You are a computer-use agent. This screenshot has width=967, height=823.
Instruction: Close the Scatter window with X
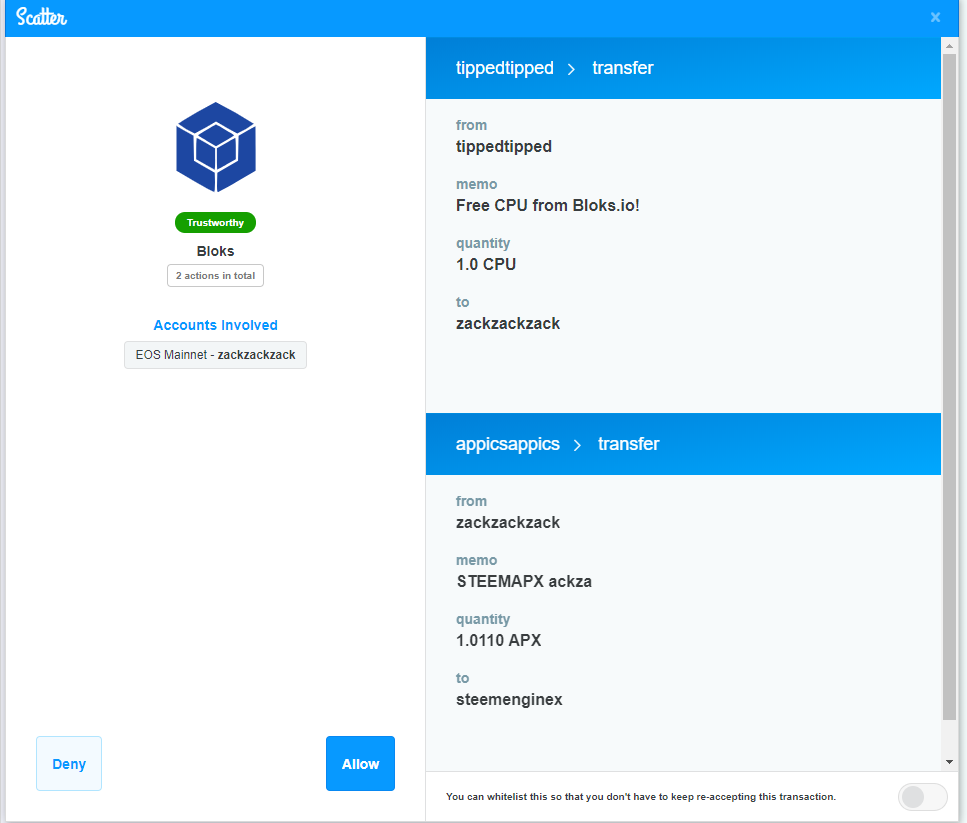(936, 17)
